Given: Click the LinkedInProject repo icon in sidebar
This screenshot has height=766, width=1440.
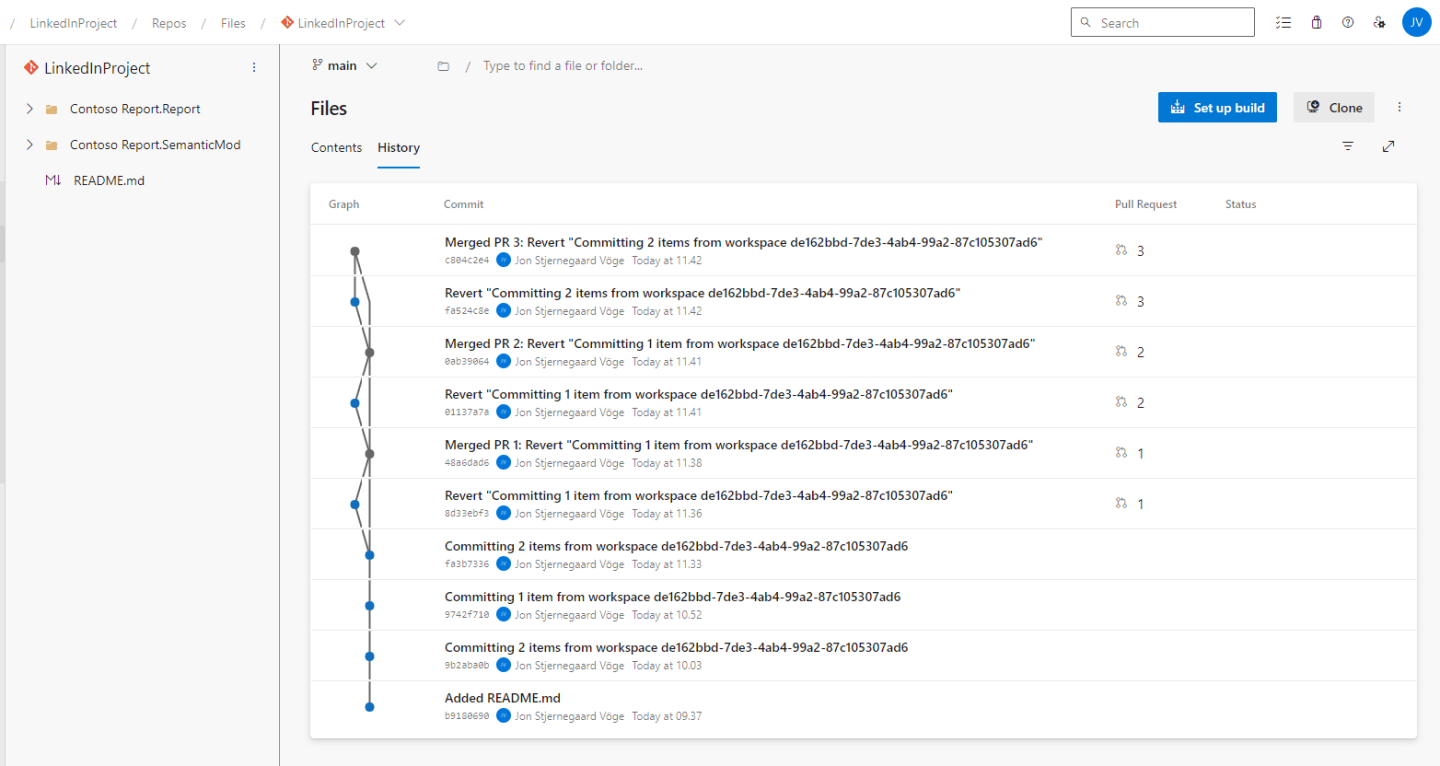Looking at the screenshot, I should [31, 68].
